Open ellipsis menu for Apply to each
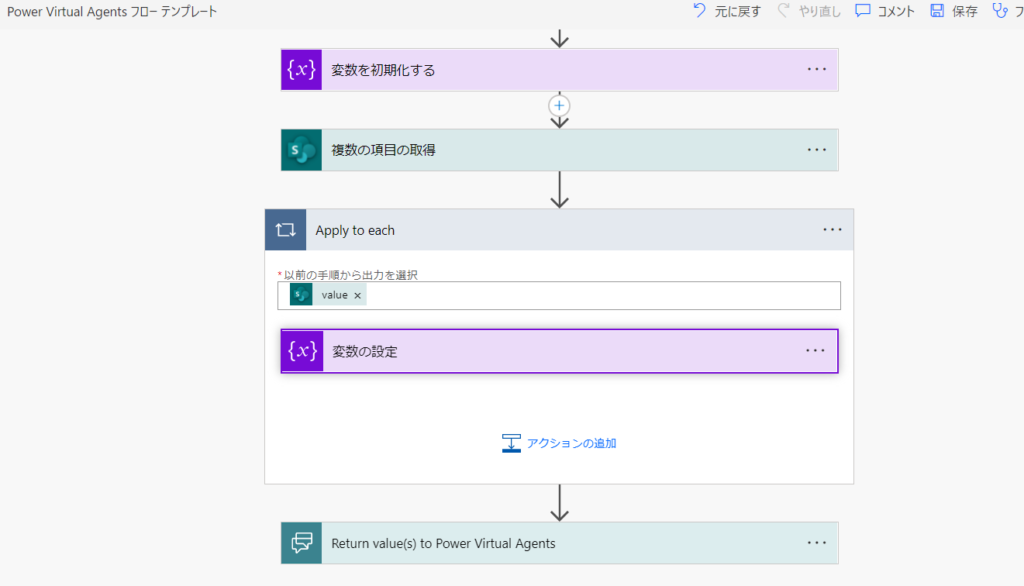The height and width of the screenshot is (586, 1024). [832, 229]
